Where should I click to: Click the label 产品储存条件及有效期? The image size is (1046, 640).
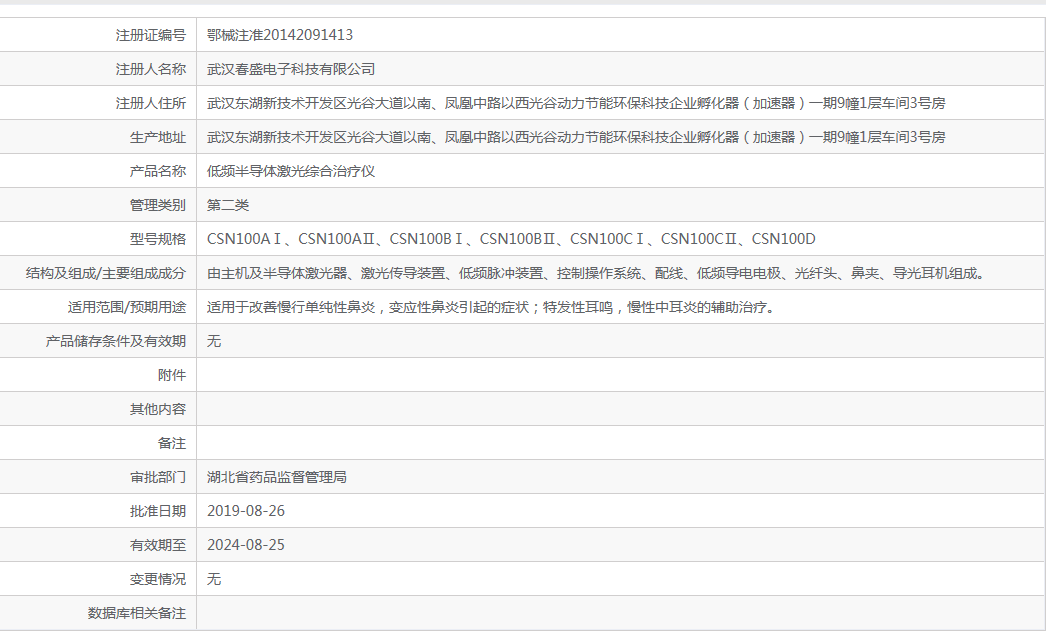pos(115,342)
